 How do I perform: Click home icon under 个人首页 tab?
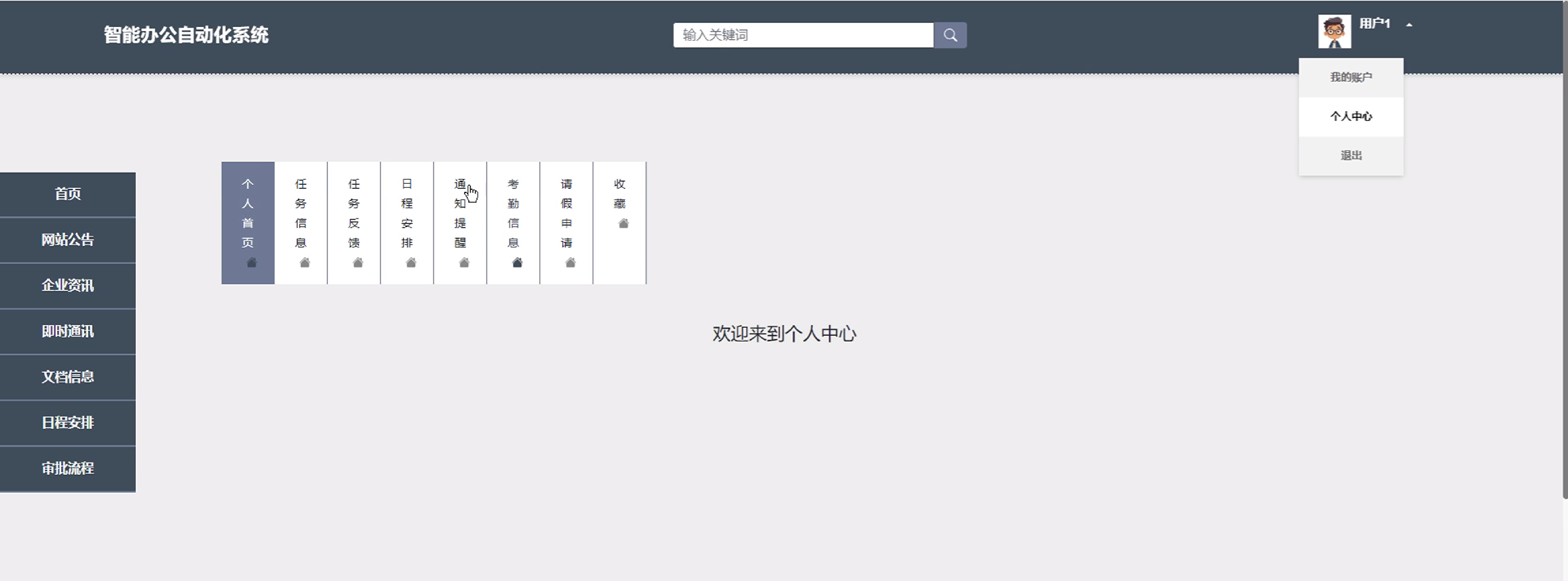(x=251, y=263)
